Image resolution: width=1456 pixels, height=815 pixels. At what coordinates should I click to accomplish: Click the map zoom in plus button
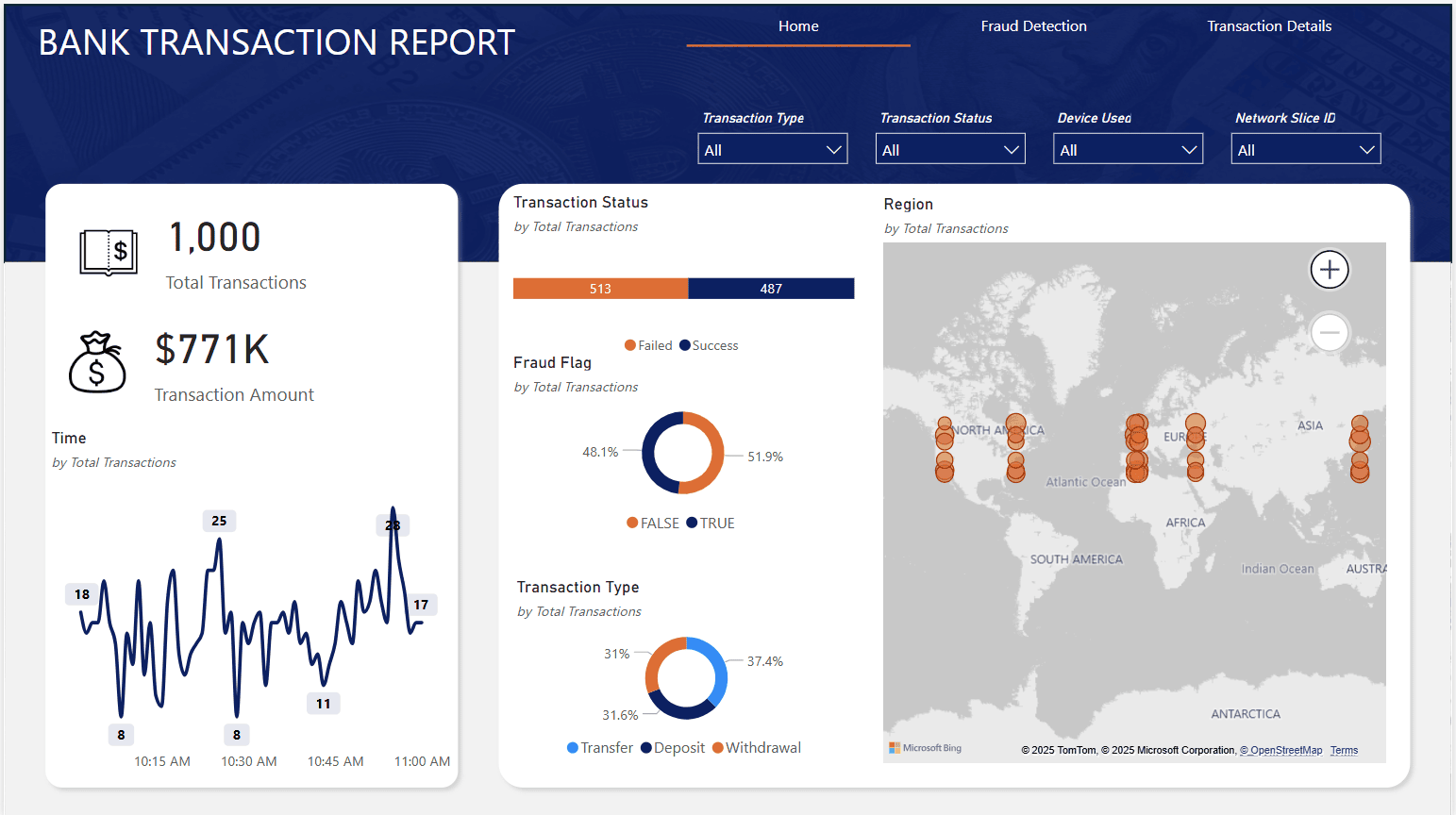[1330, 270]
